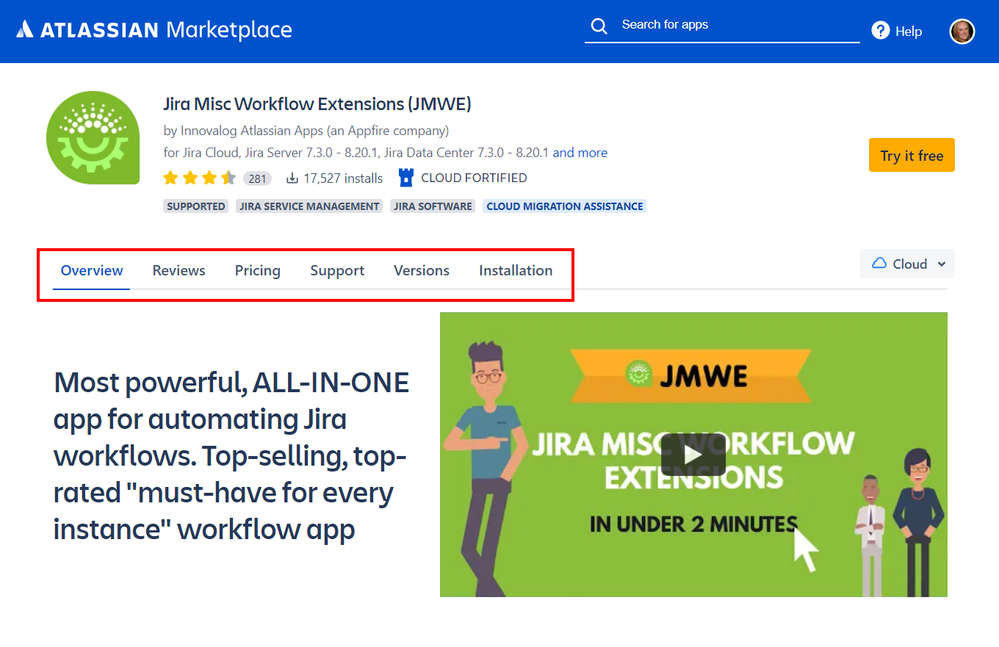Go to the Support tab
Screen dimensions: 999x647
click(337, 271)
